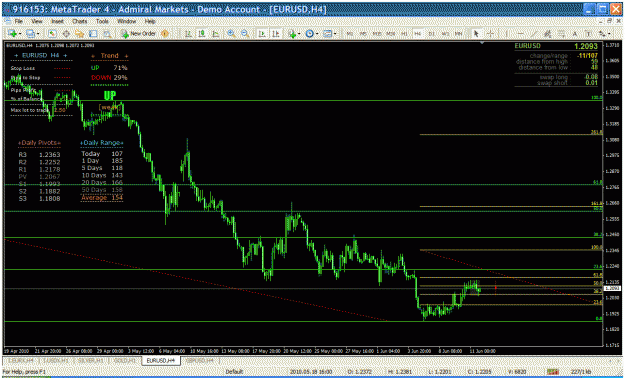Select the MN timeframe button

pos(459,34)
